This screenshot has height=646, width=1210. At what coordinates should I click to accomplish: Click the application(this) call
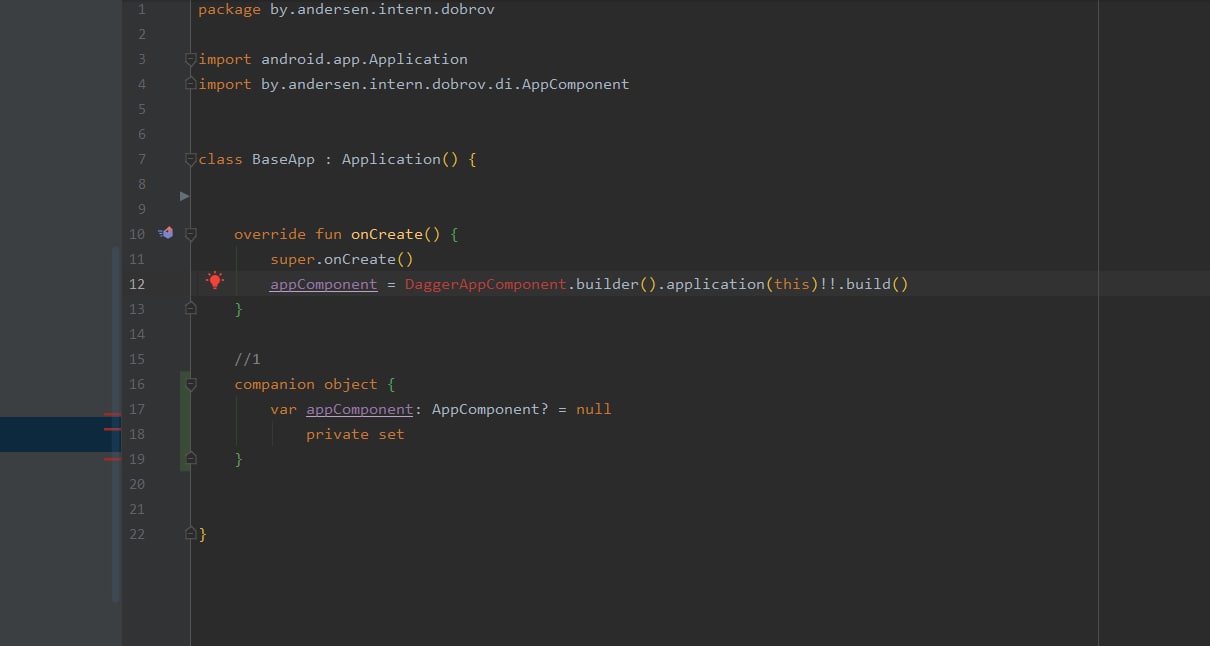[x=741, y=284]
